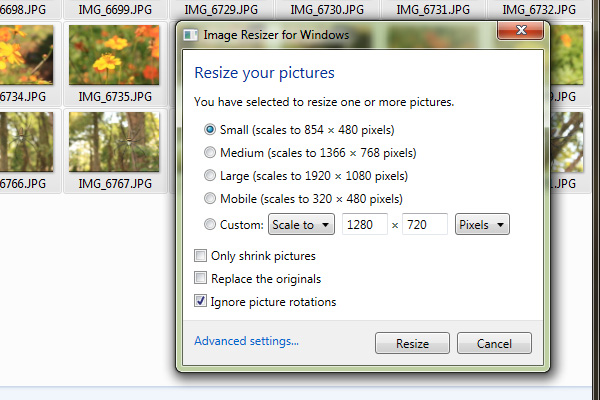Click the Image Resizer title bar icon
Screen dimensions: 600x400
[x=190, y=35]
